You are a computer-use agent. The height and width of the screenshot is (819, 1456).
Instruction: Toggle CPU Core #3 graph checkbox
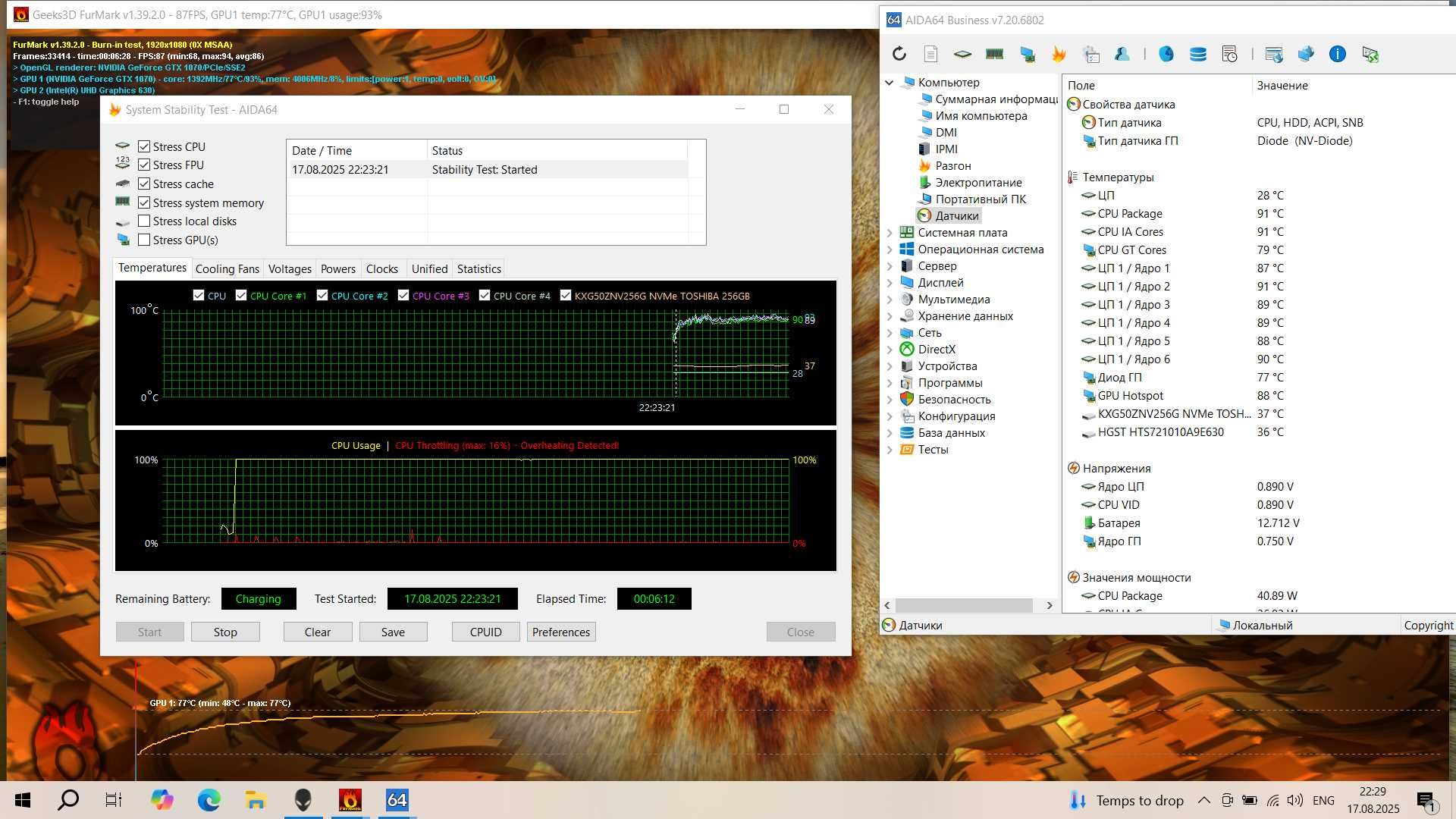point(403,296)
